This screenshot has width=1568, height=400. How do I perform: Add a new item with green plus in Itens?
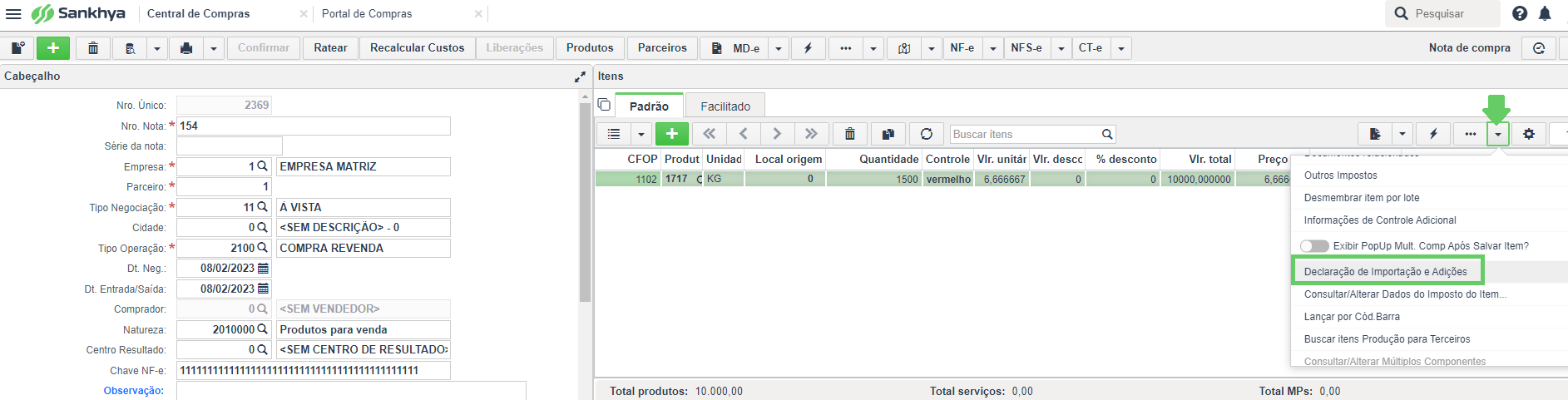[x=672, y=134]
